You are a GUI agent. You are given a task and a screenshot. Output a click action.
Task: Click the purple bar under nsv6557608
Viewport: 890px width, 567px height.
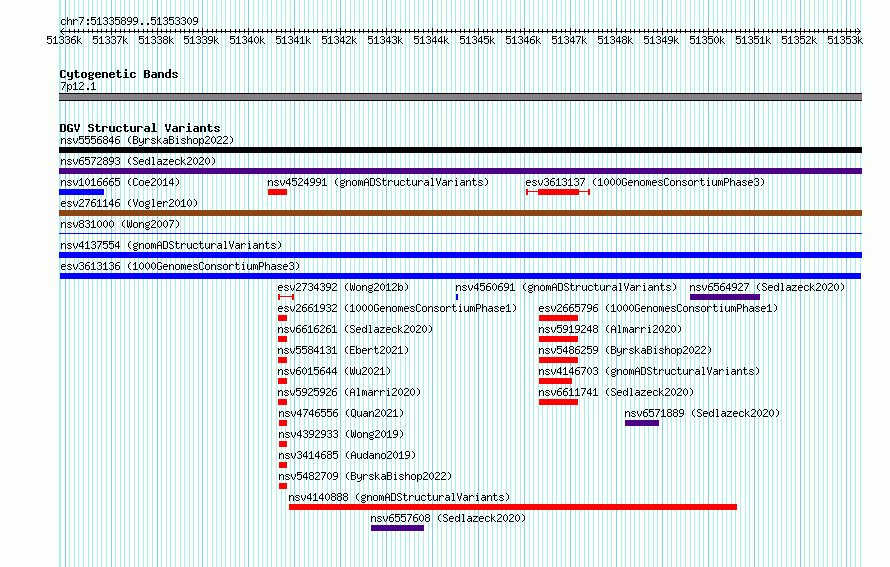397,528
